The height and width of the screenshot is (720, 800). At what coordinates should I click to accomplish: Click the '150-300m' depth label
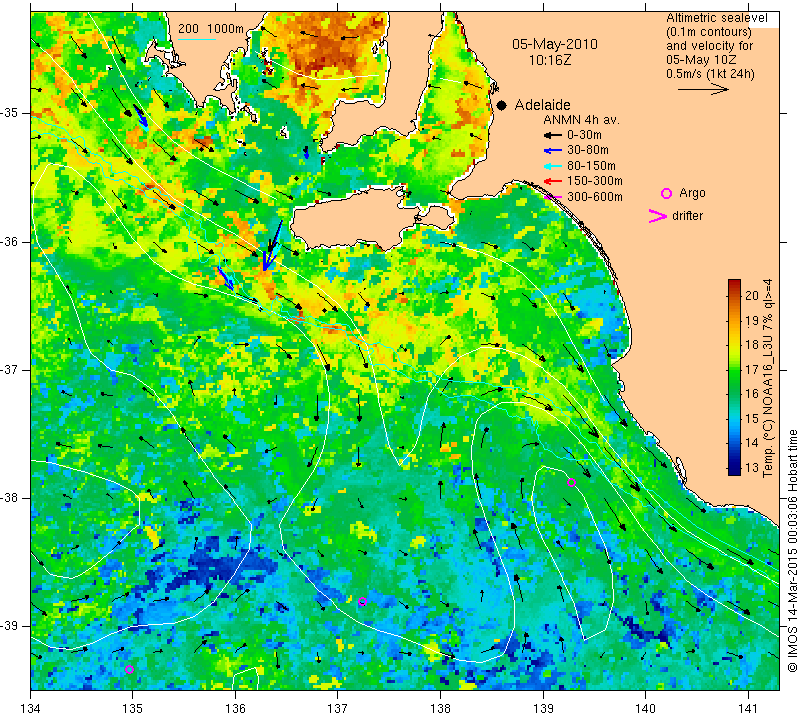click(594, 181)
